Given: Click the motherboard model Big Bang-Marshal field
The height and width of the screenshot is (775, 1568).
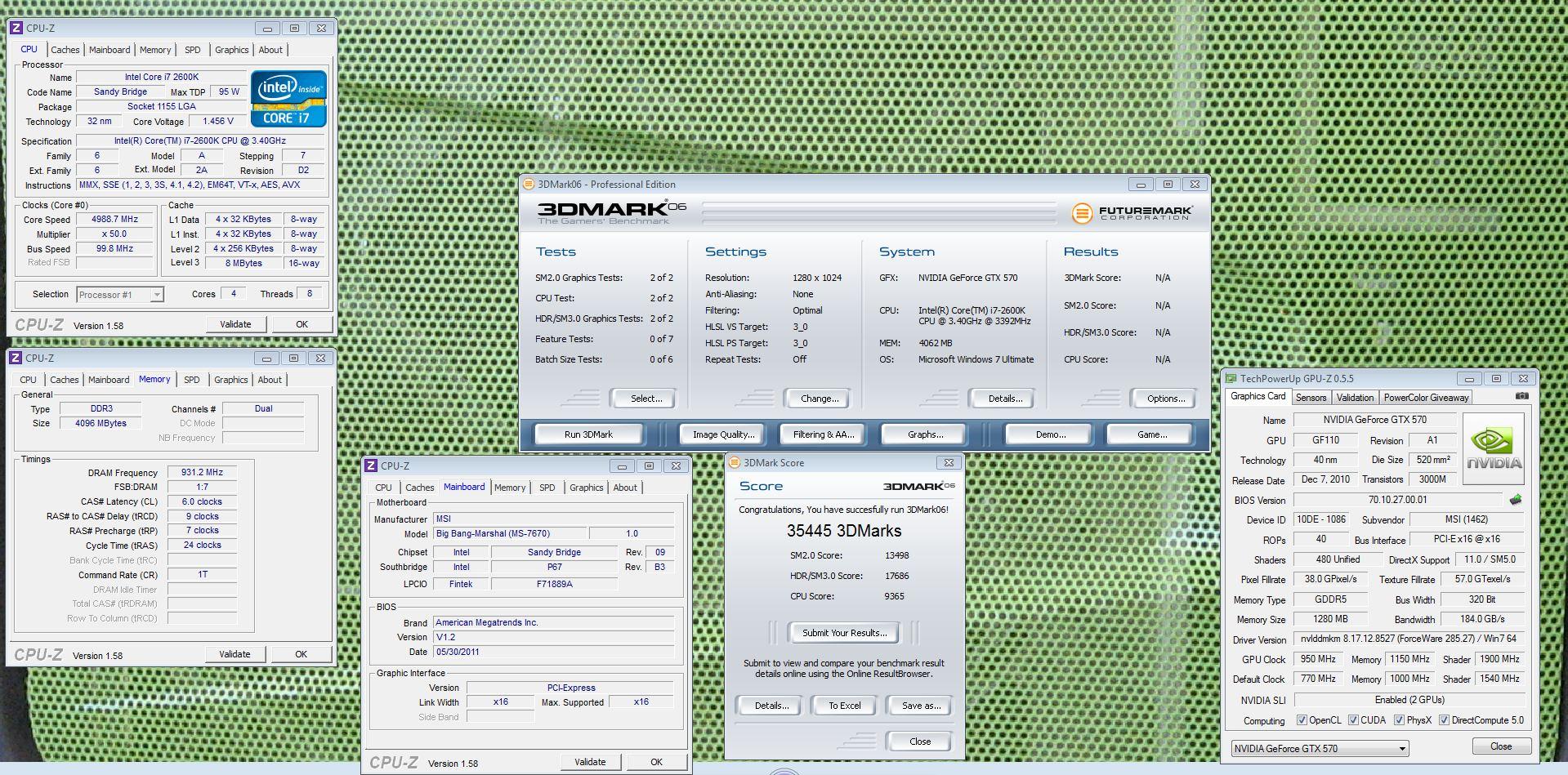Looking at the screenshot, I should tap(510, 533).
